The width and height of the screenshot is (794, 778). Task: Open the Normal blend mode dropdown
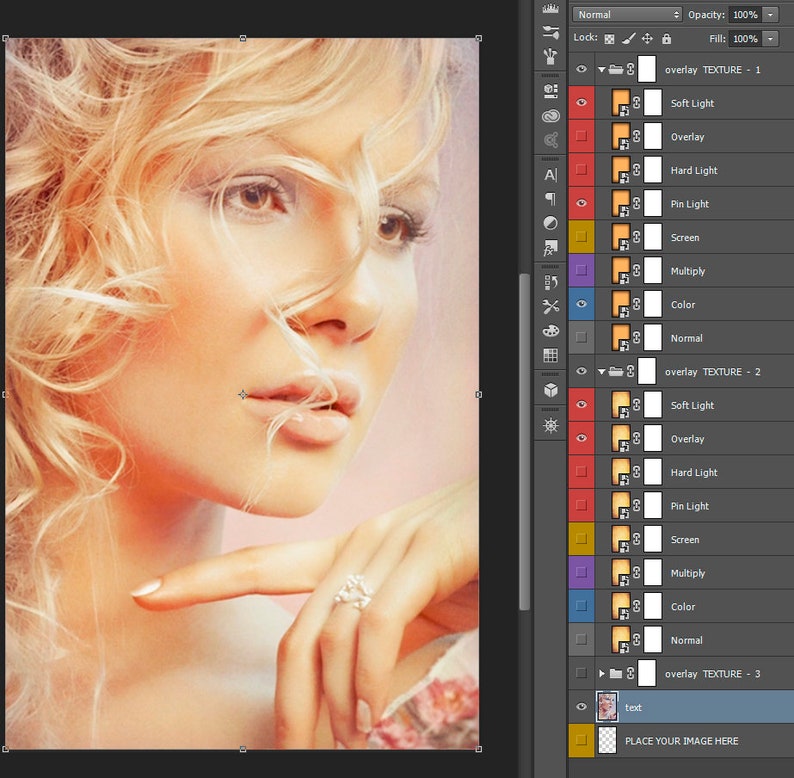(627, 15)
